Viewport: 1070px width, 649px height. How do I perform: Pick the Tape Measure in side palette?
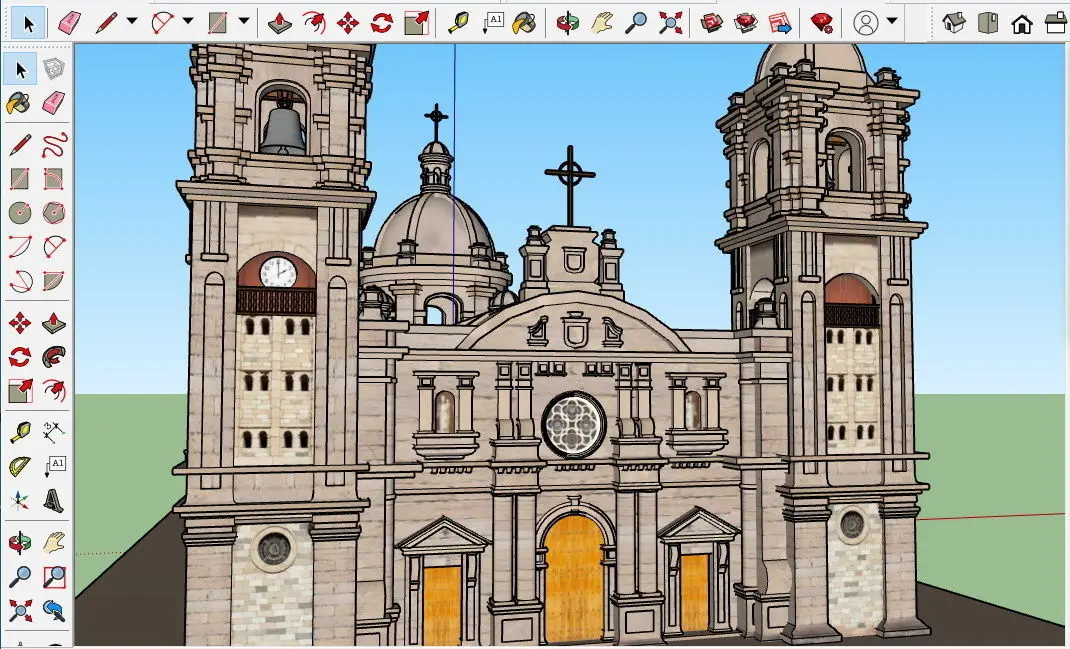click(x=20, y=432)
